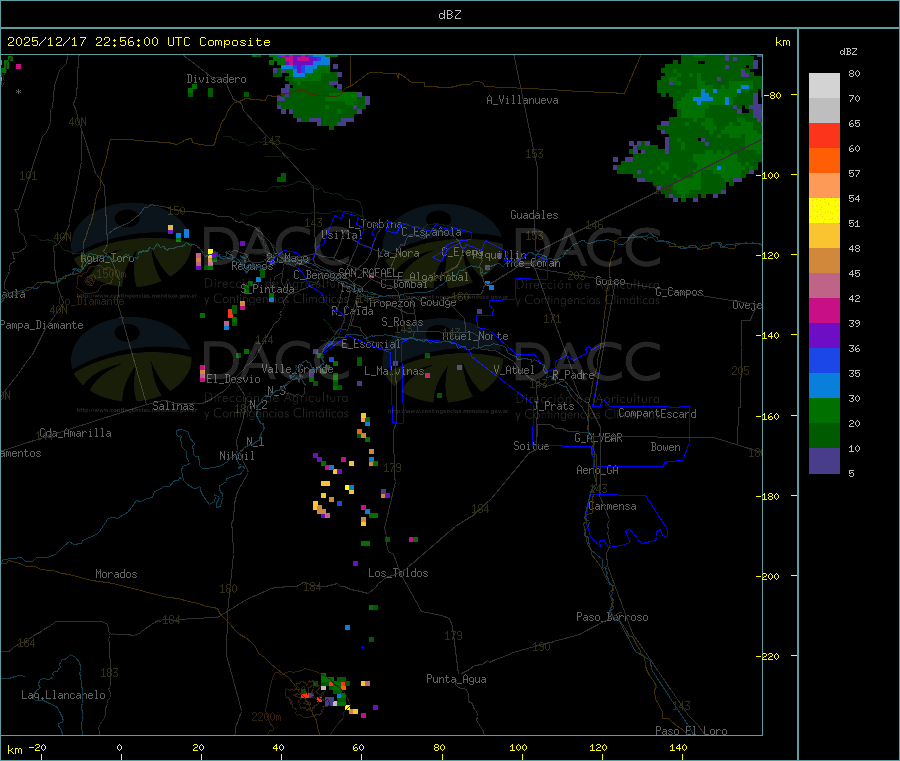Image resolution: width=900 pixels, height=761 pixels.
Task: Click the L_Malvinas label
Action: point(394,371)
